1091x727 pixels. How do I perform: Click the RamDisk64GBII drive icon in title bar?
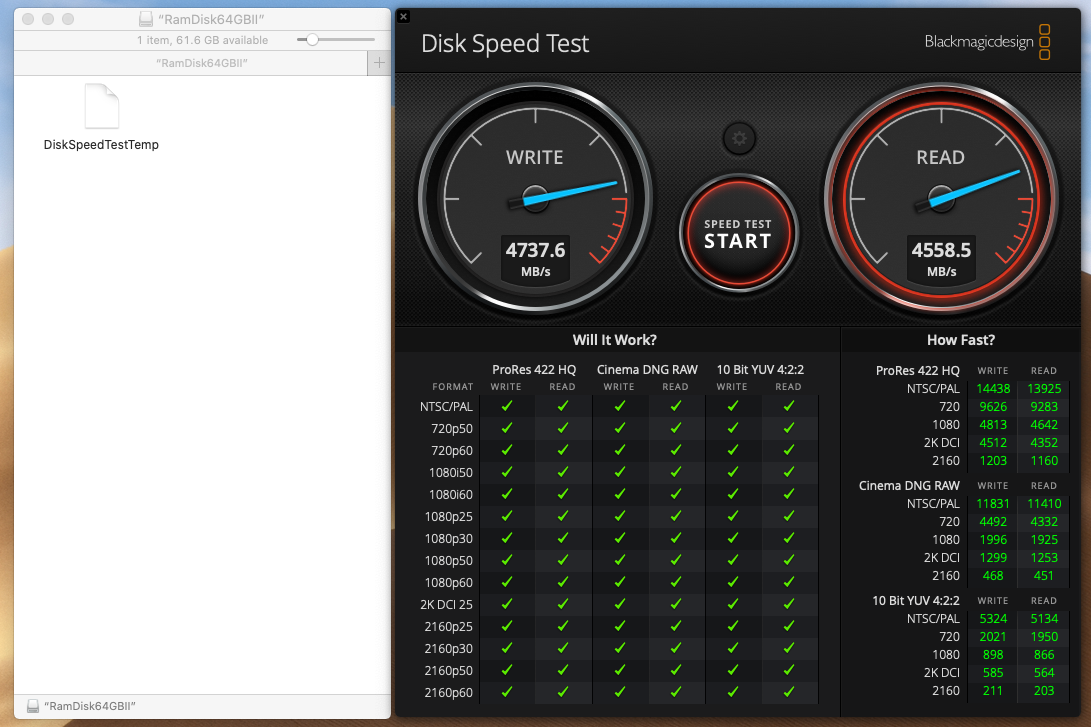145,19
